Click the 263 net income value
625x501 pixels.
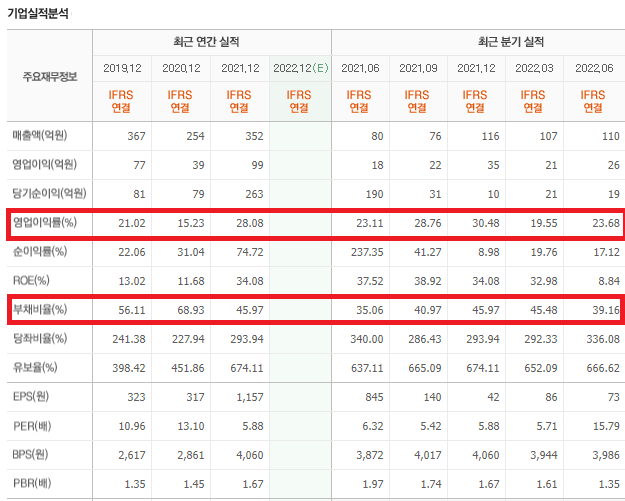254,194
